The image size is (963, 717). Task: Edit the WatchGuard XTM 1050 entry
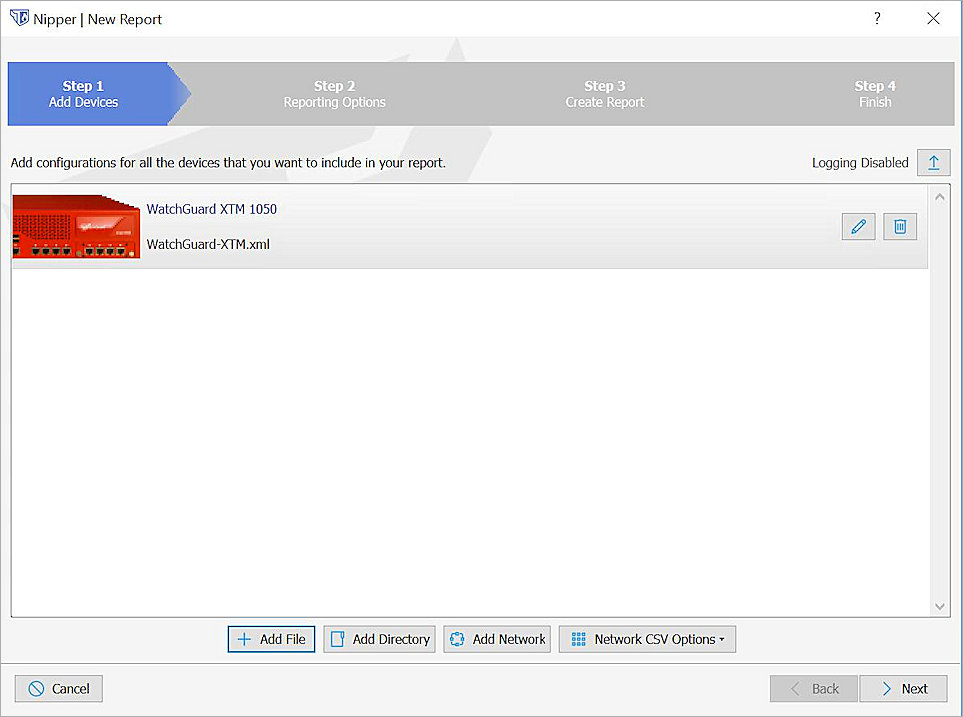coord(858,226)
